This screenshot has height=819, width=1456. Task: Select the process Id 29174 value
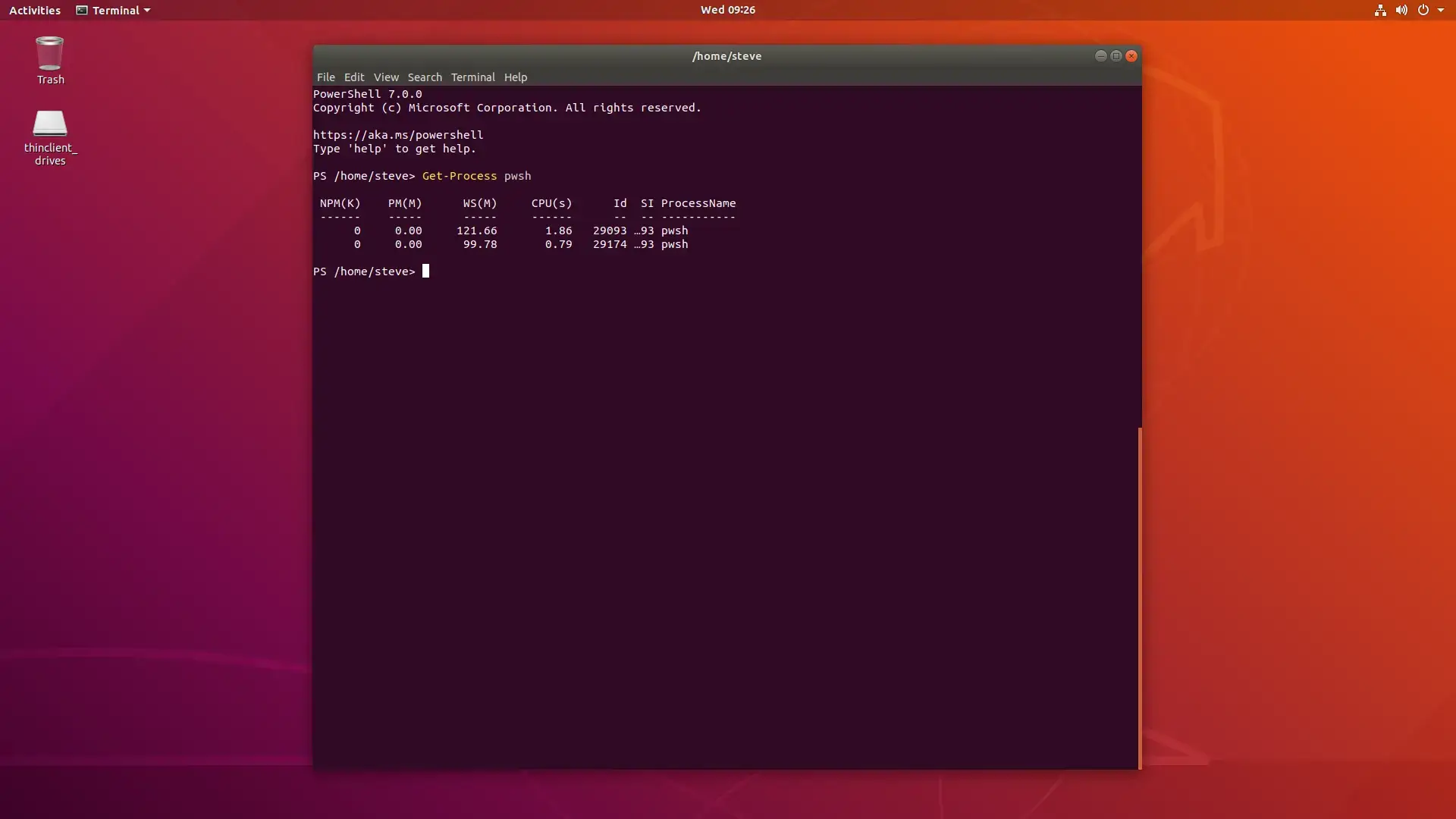coord(610,244)
